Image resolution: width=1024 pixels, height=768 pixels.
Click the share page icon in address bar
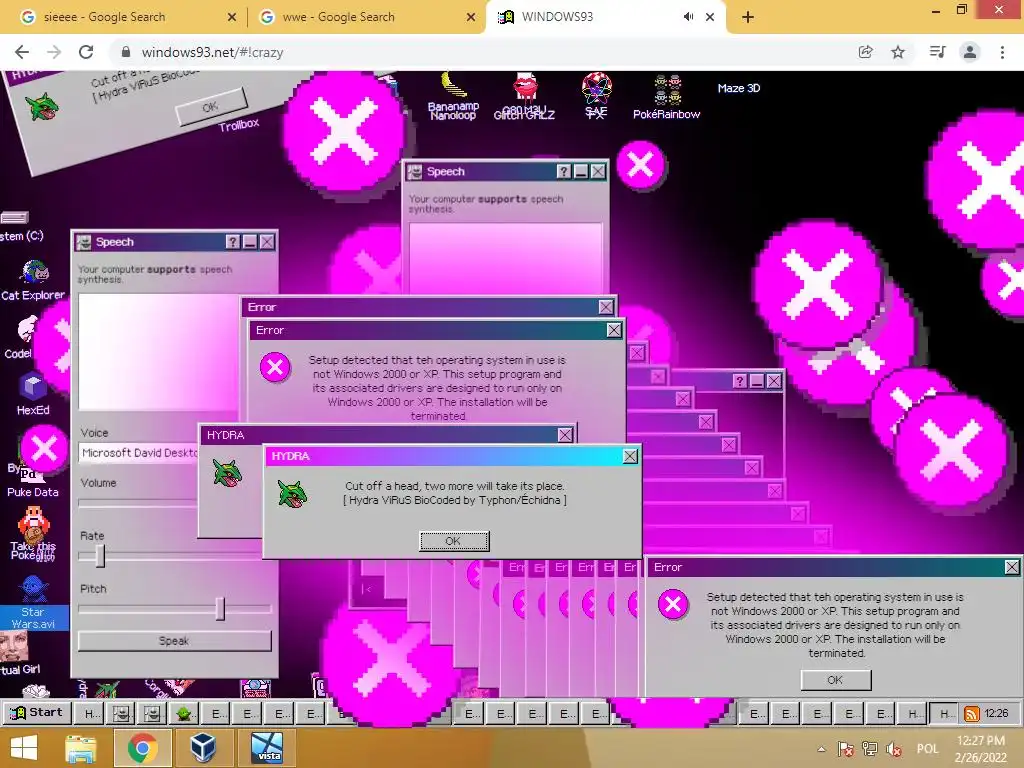pyautogui.click(x=865, y=52)
